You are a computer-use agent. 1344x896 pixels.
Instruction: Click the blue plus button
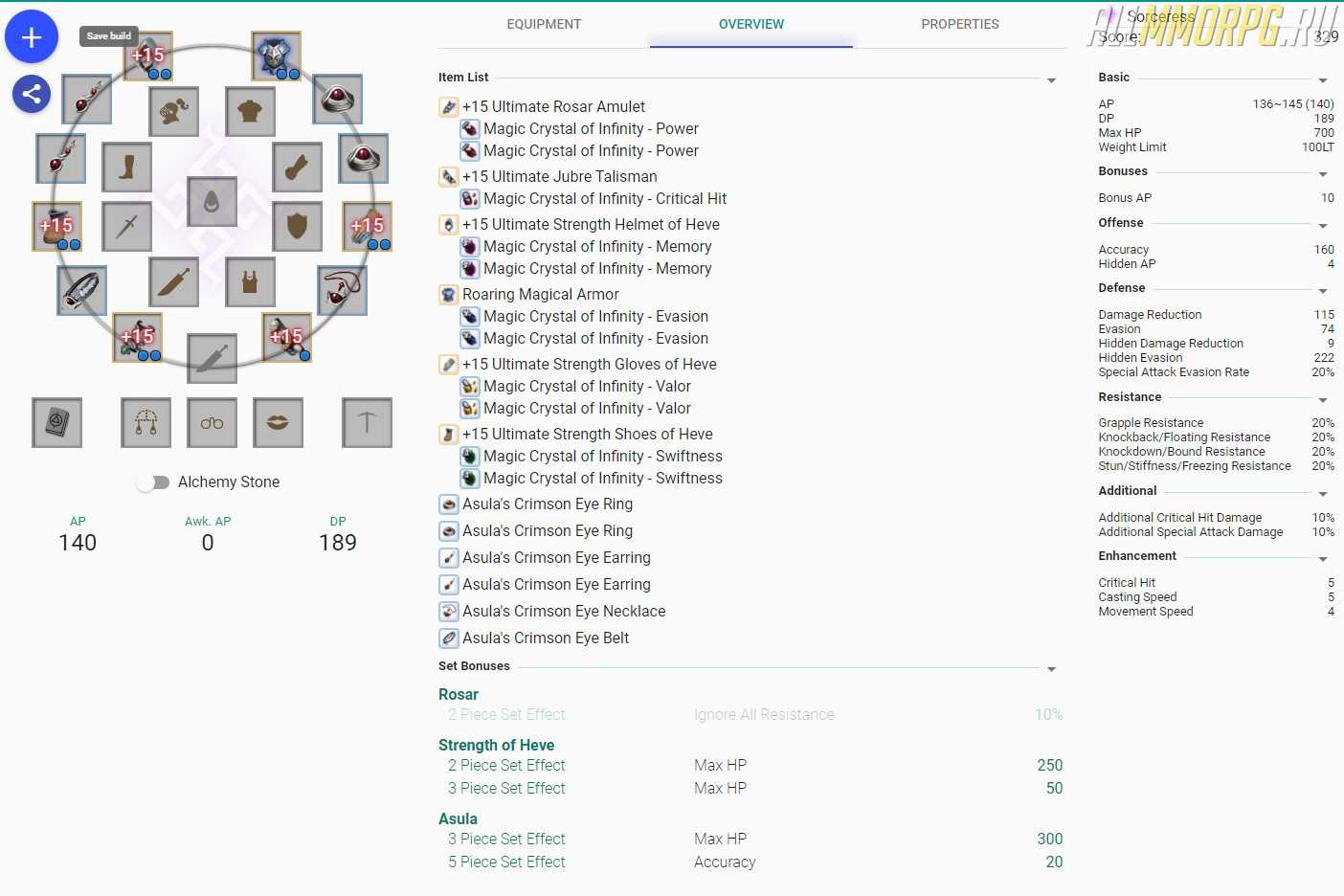click(x=32, y=37)
